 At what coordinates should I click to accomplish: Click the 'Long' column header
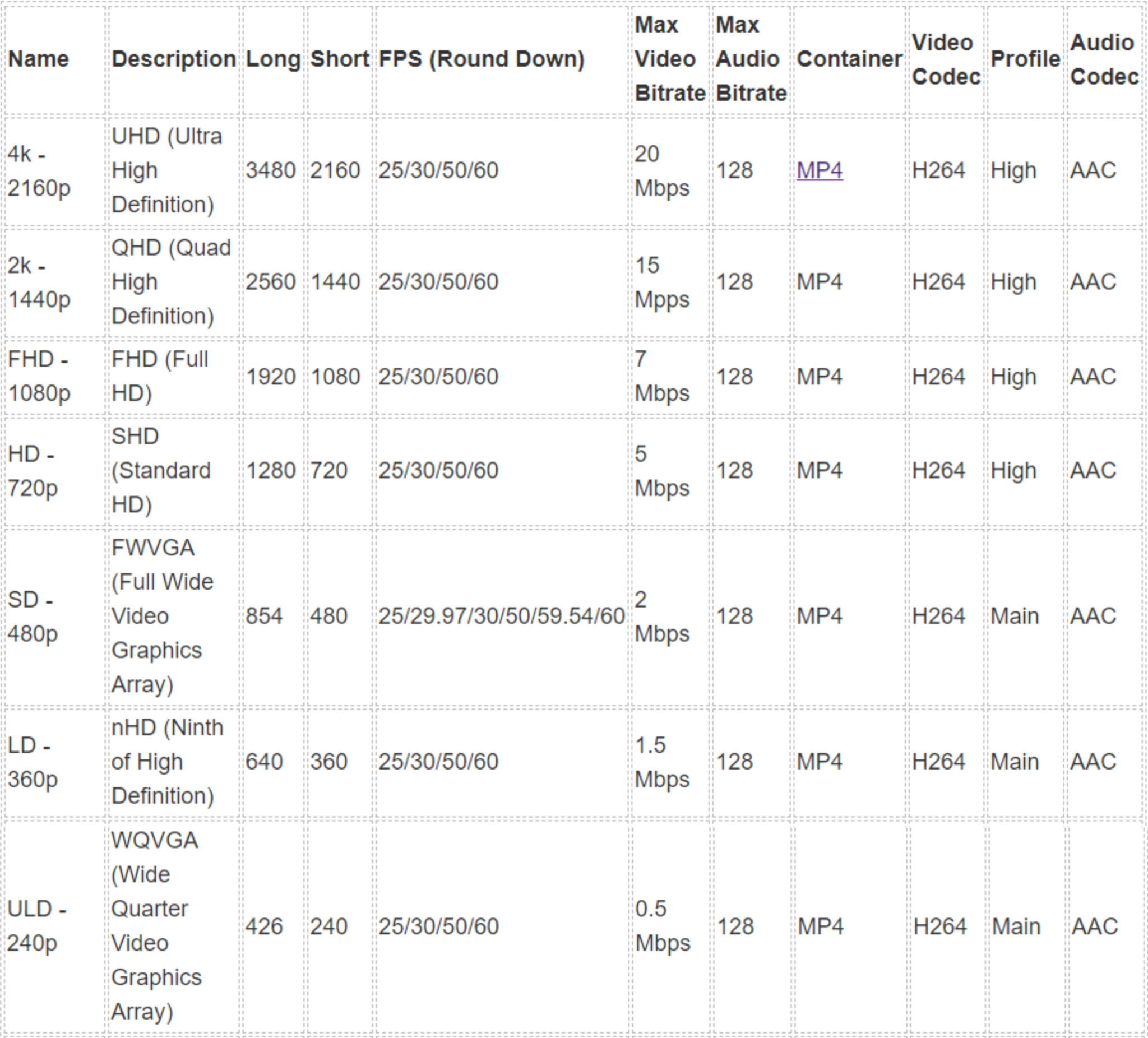click(x=273, y=59)
